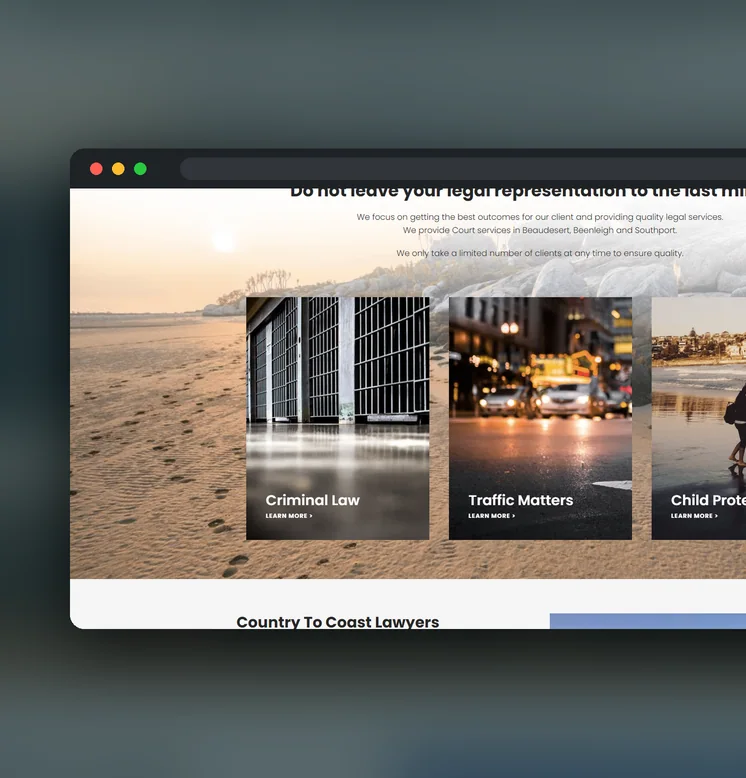Click the Traffic Matters heading
746x778 pixels.
click(x=520, y=500)
